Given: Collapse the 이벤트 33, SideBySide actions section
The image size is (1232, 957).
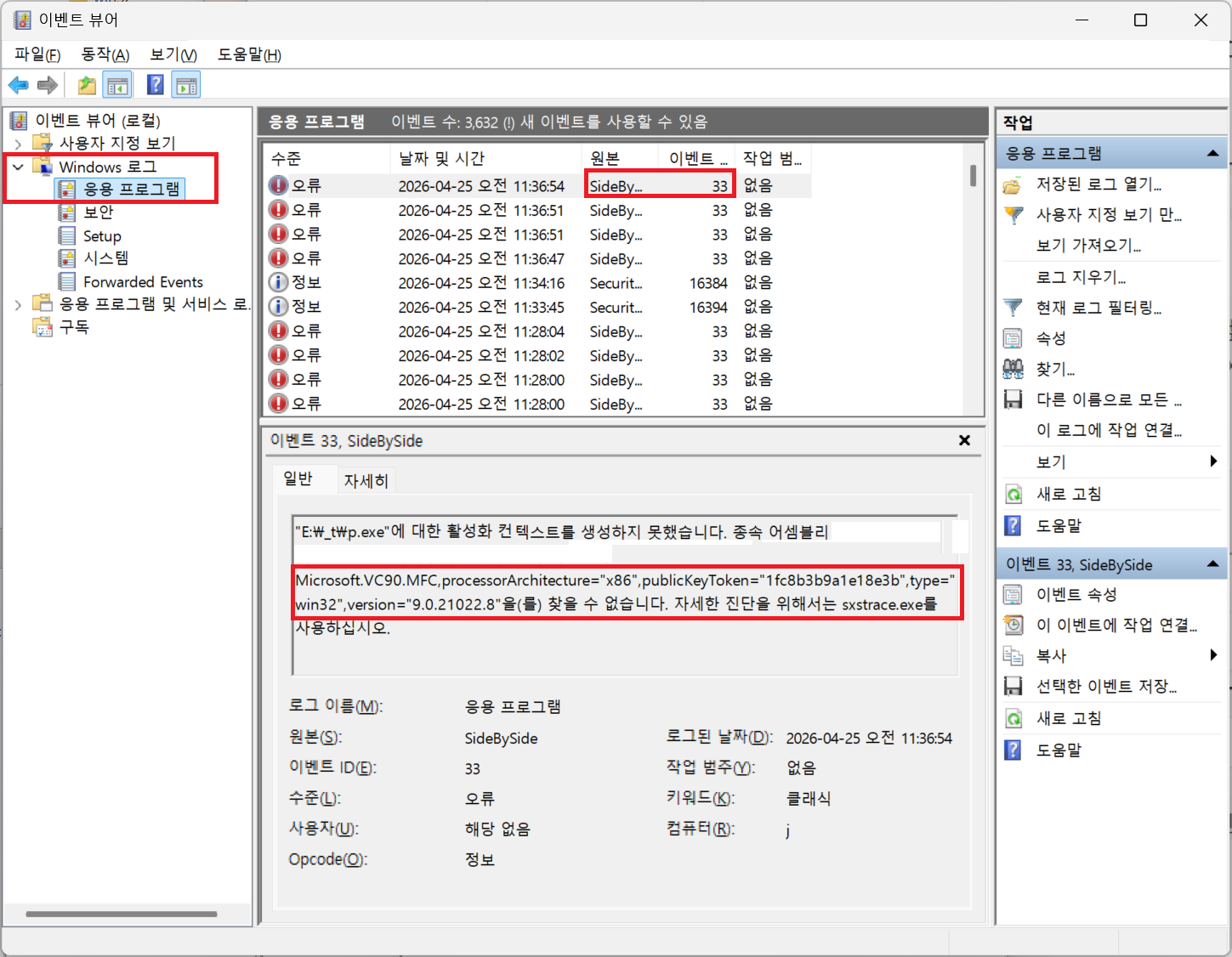Looking at the screenshot, I should [1212, 564].
